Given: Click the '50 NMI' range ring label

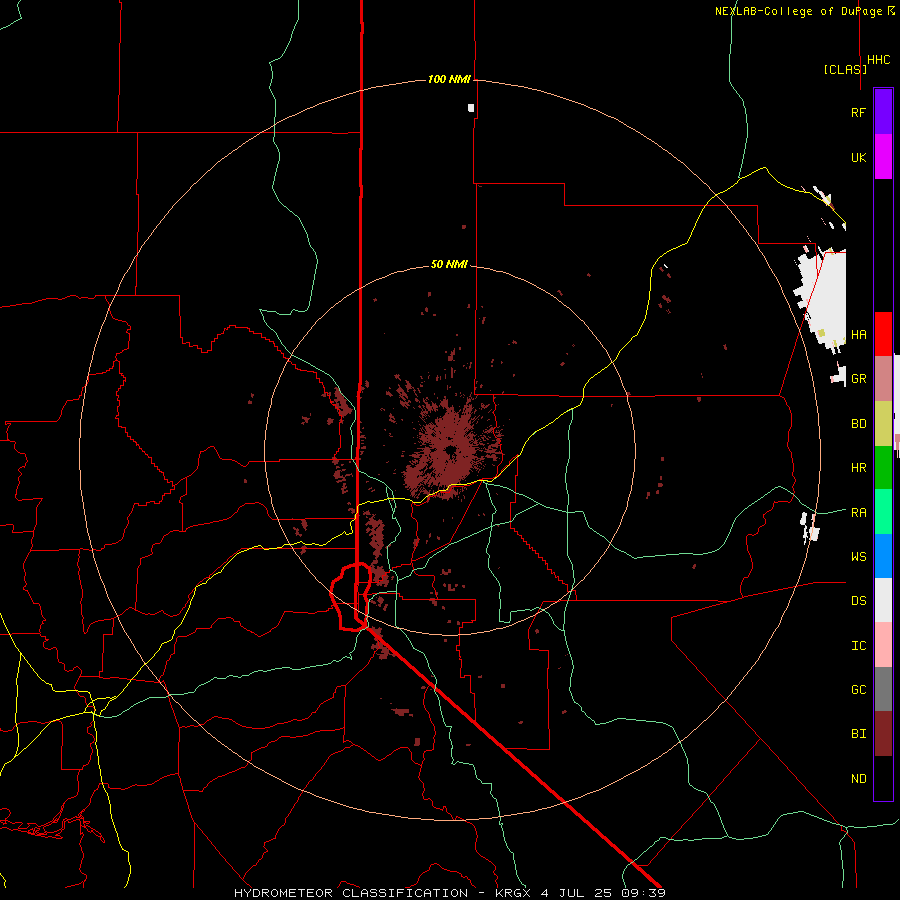Looking at the screenshot, I should click(449, 265).
